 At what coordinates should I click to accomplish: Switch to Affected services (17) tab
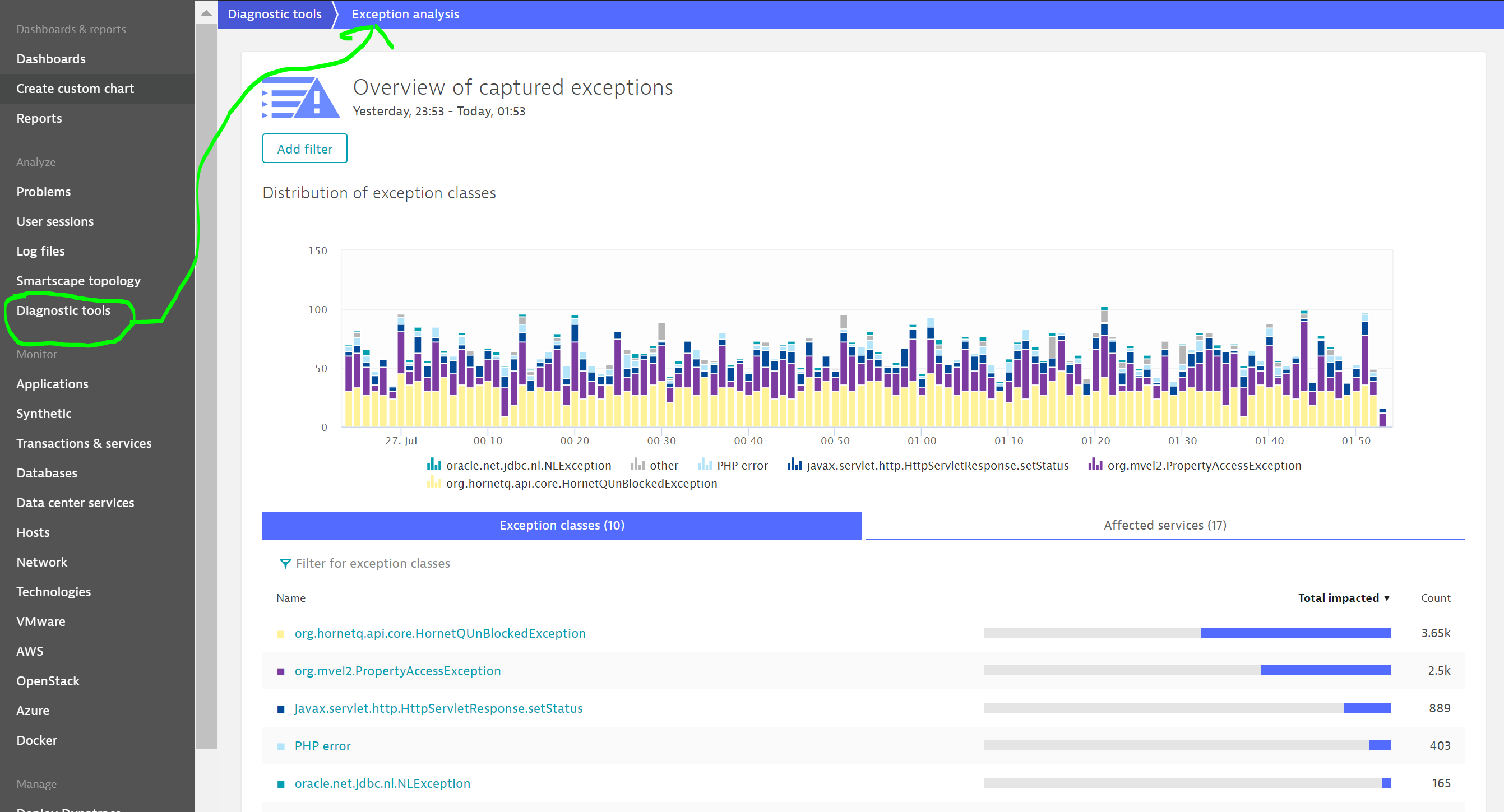click(x=1164, y=525)
